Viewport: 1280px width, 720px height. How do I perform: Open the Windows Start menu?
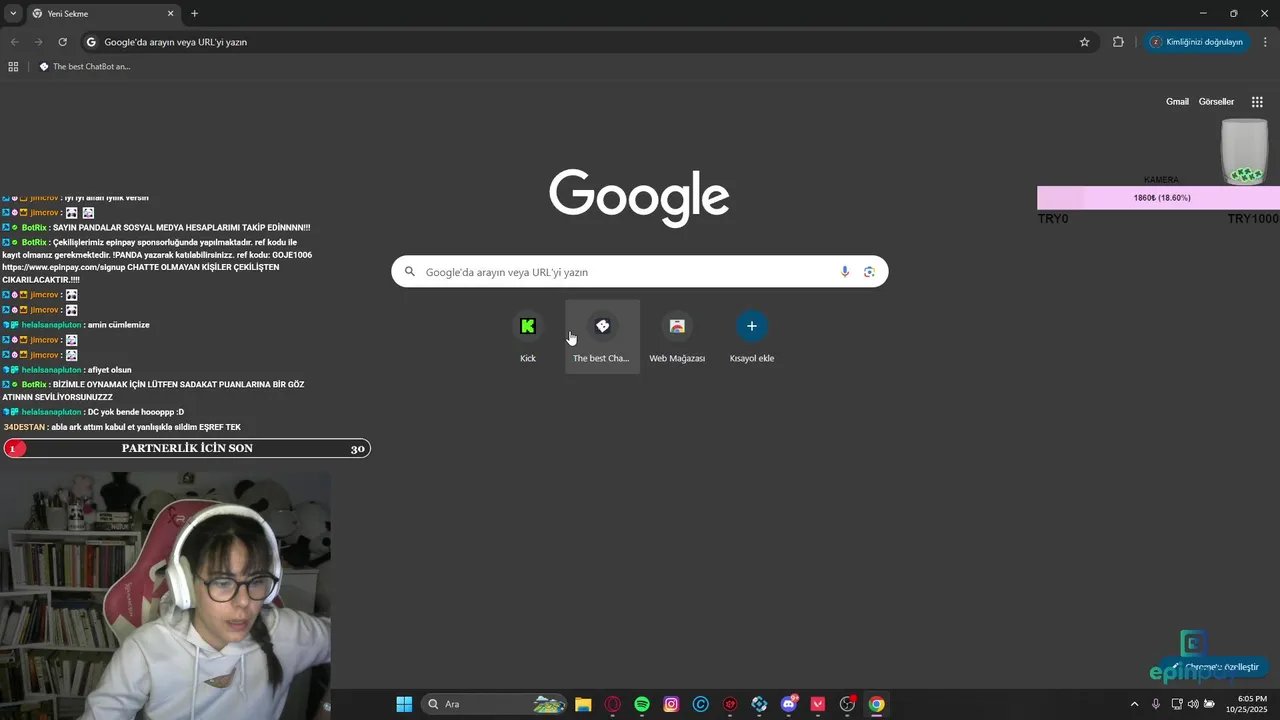404,704
